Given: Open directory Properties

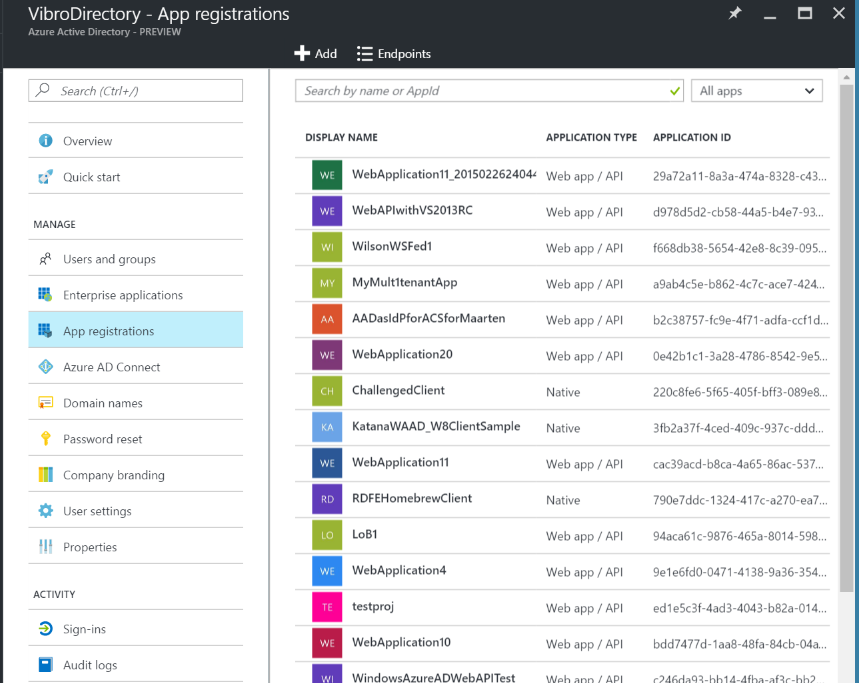Looking at the screenshot, I should pos(135,547).
